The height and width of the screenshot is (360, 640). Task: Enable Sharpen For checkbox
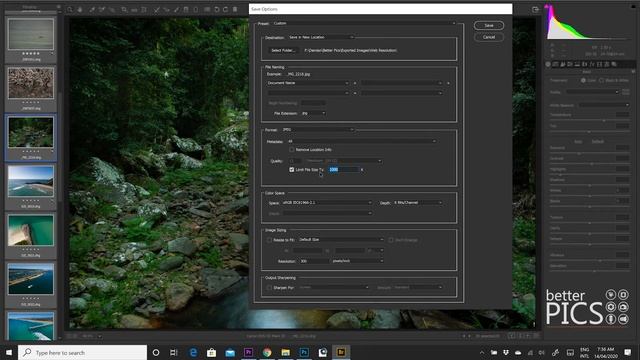(x=269, y=288)
